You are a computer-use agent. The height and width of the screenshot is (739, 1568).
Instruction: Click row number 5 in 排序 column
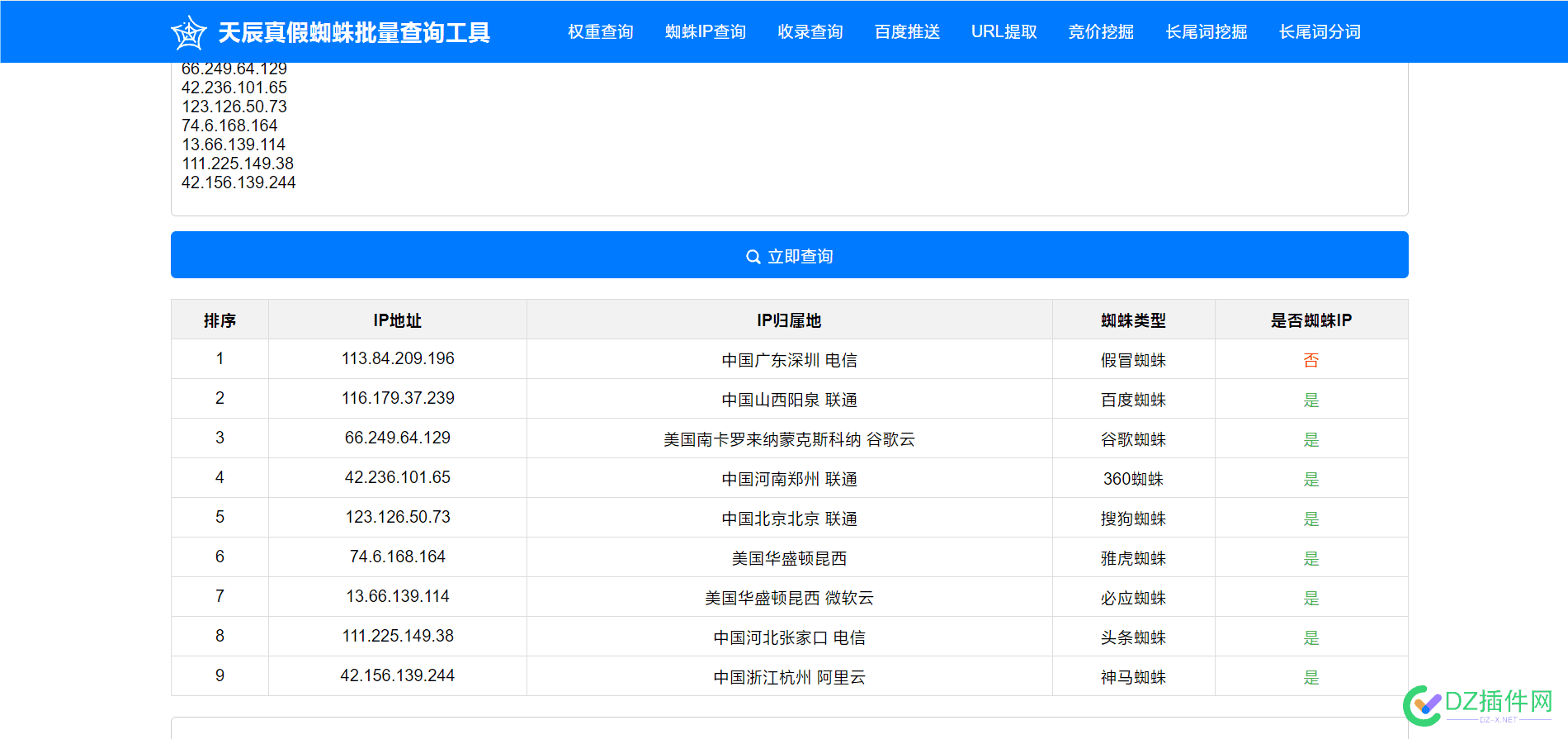pos(220,517)
